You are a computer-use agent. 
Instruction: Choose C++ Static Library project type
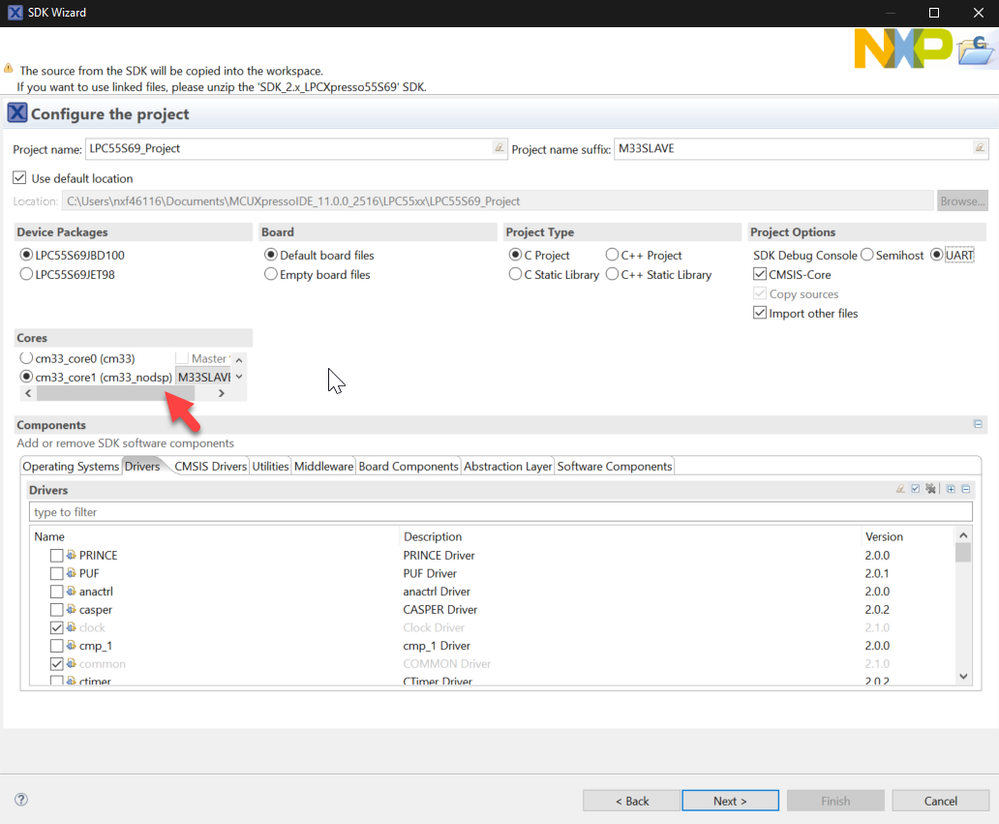point(612,274)
